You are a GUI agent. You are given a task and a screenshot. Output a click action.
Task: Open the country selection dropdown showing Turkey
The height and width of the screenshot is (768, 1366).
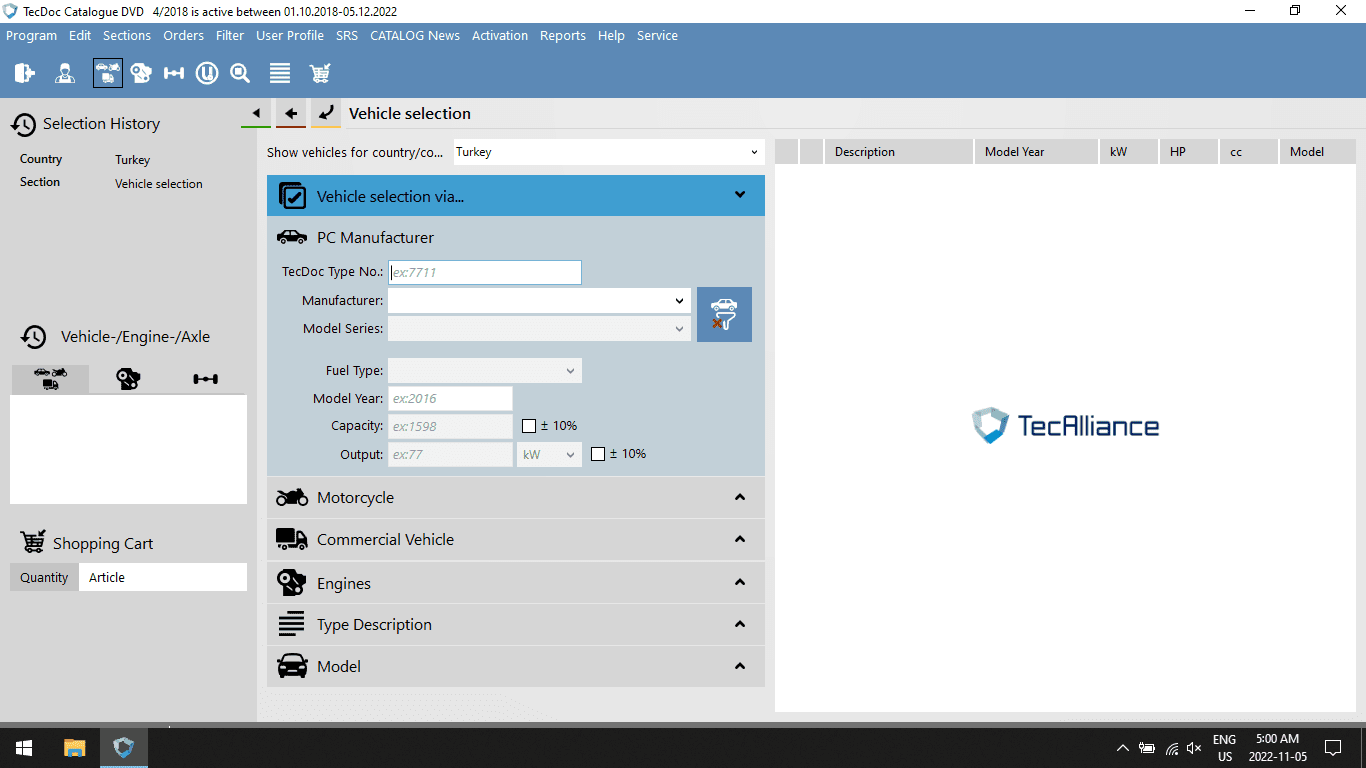tap(608, 152)
